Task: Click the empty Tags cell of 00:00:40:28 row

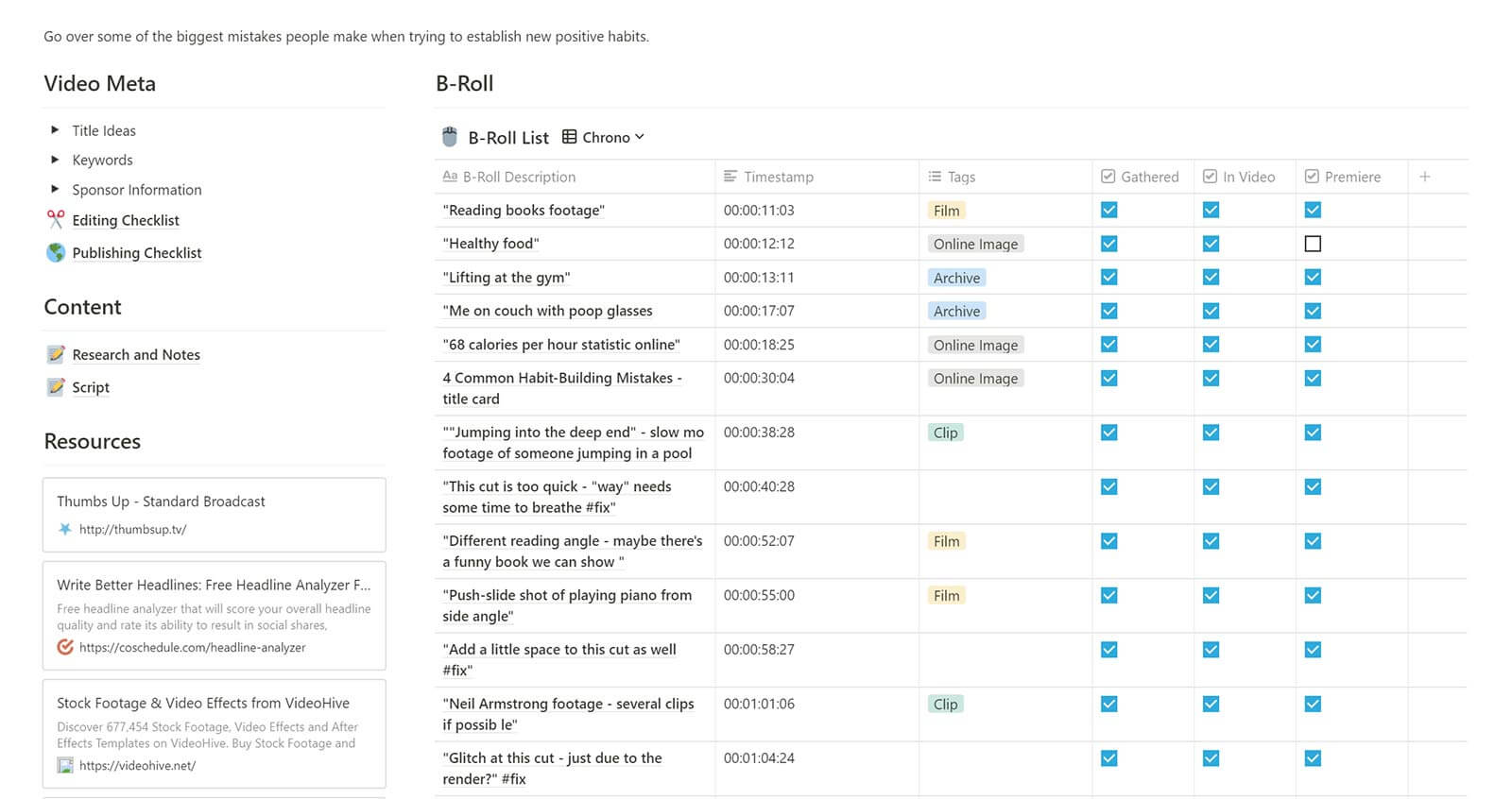Action: click(1005, 497)
